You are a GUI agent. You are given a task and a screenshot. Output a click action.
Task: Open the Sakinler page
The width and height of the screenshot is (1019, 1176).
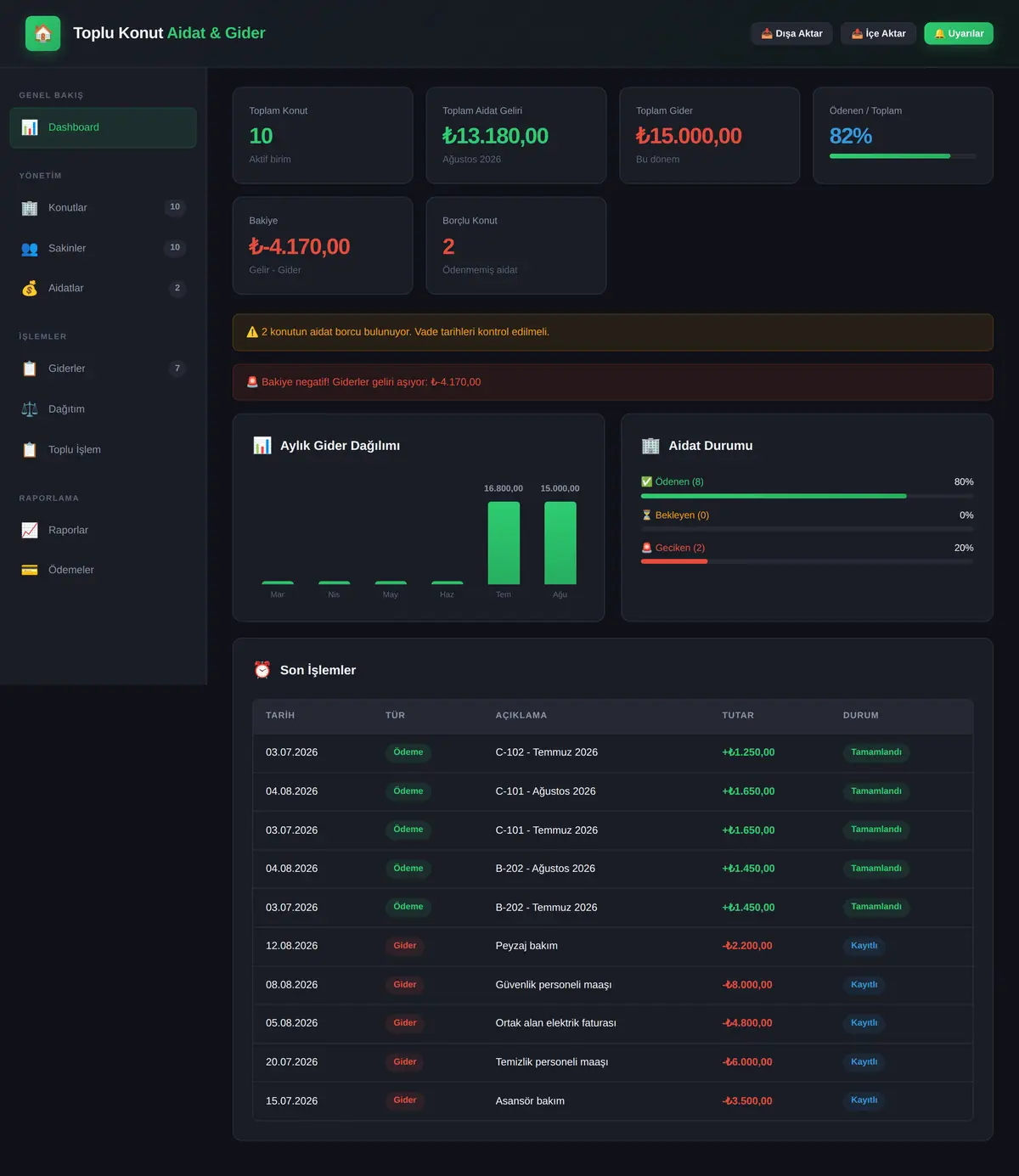[103, 249]
